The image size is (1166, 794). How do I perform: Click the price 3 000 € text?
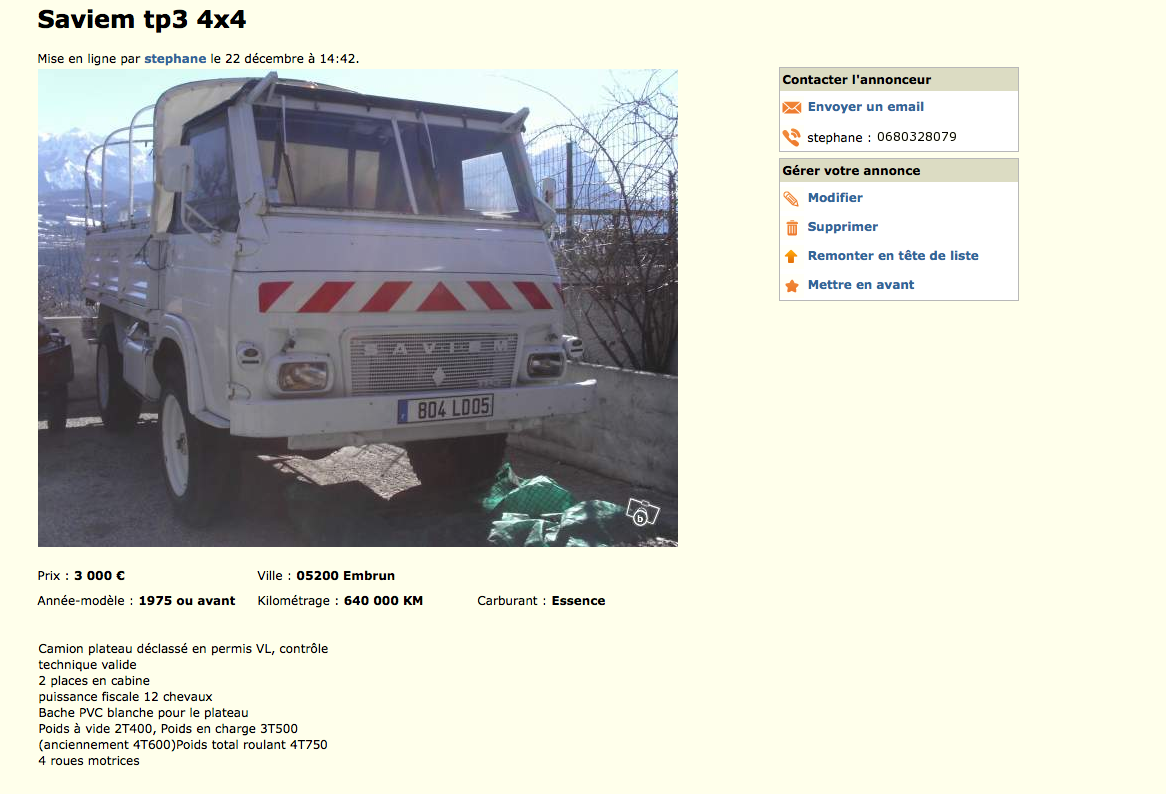pyautogui.click(x=100, y=575)
